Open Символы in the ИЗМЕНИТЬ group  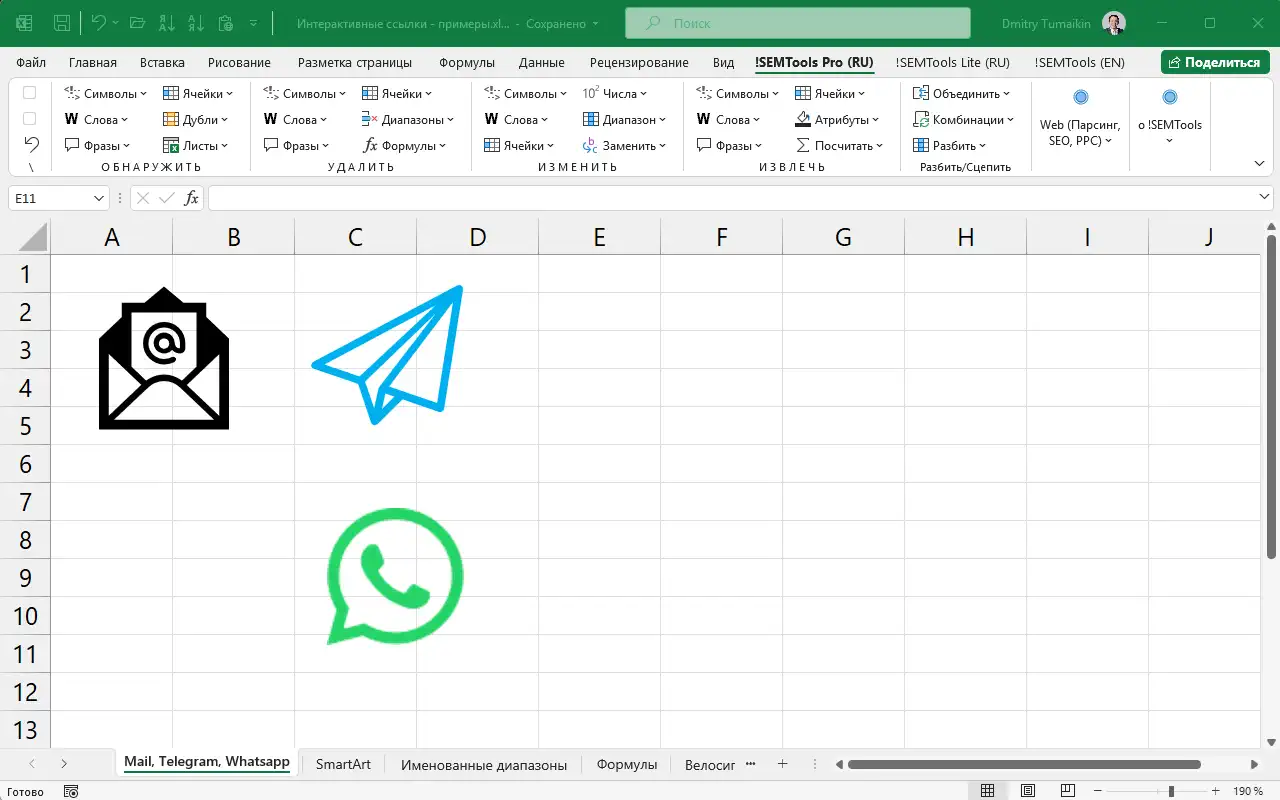[525, 93]
